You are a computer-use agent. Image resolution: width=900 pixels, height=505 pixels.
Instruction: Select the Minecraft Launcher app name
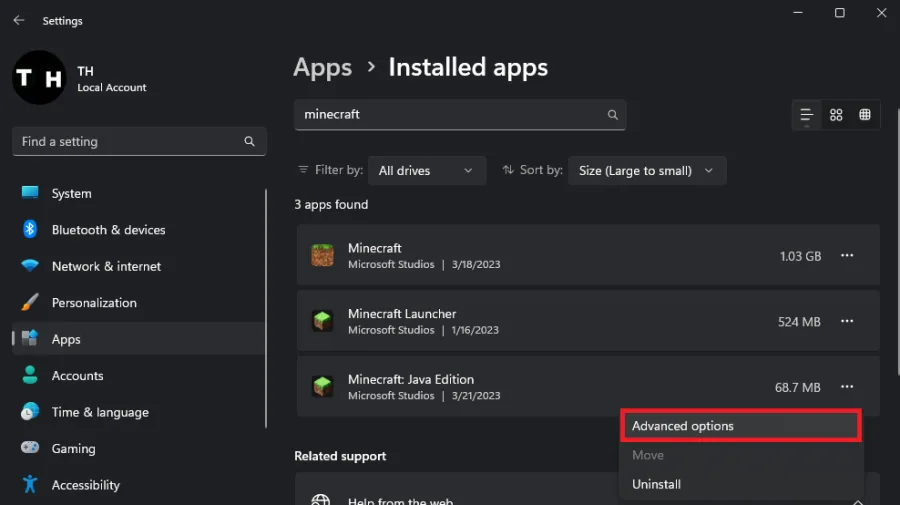pyautogui.click(x=402, y=314)
